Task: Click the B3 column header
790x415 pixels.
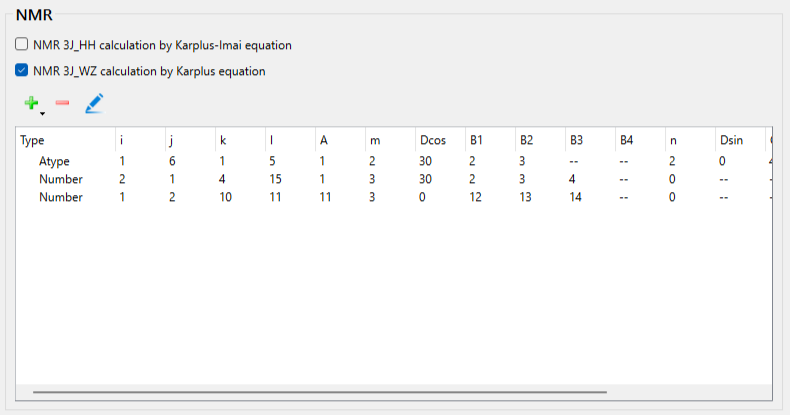Action: coord(577,141)
